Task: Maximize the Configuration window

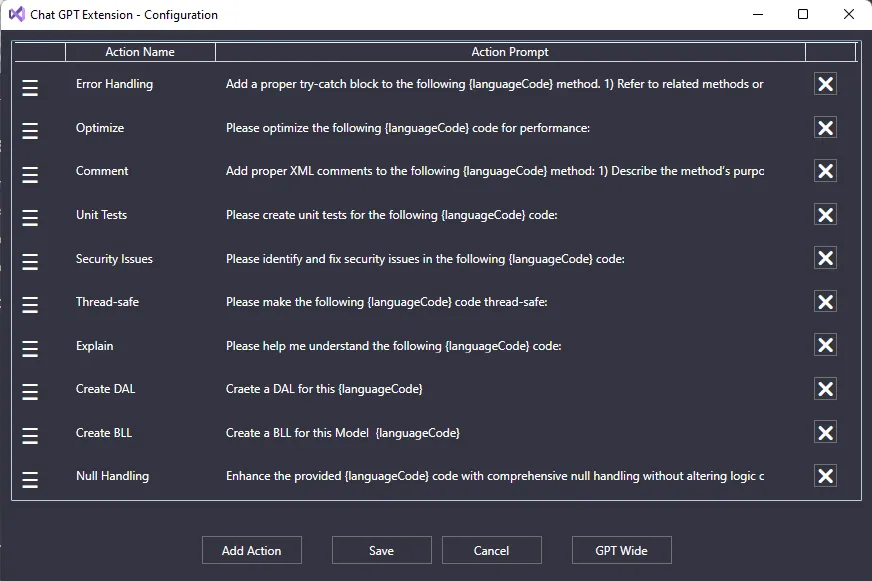Action: [803, 15]
